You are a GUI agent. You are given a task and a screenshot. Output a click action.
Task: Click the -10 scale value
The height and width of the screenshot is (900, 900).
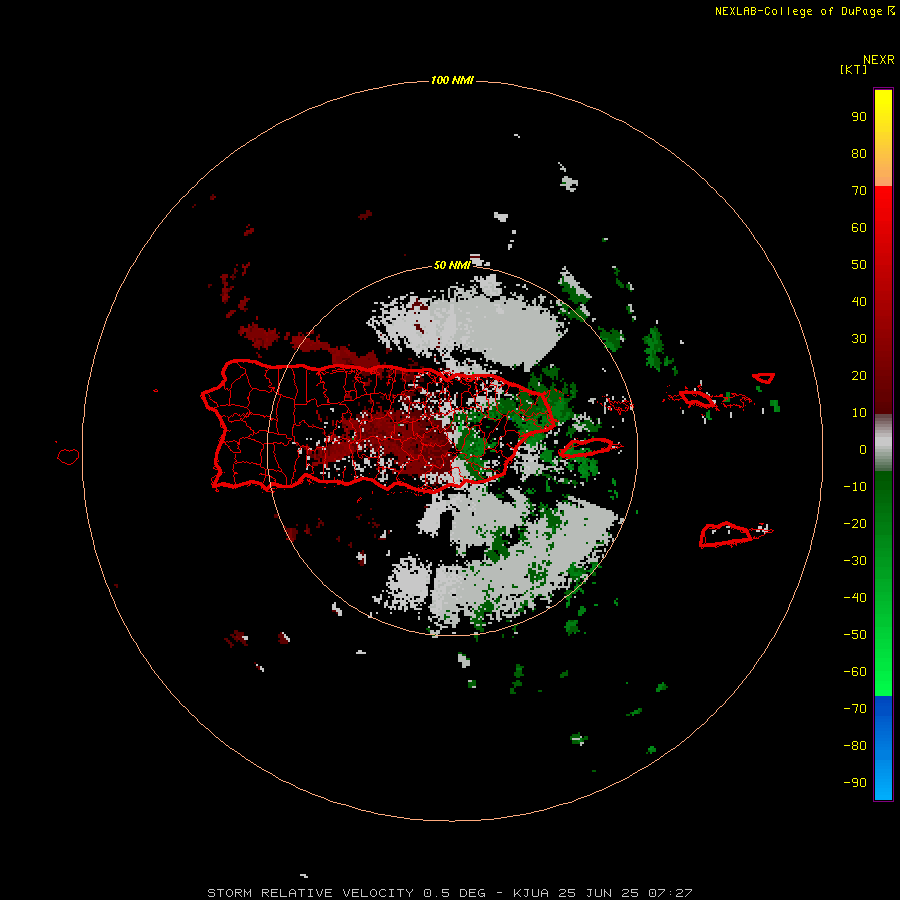855,487
